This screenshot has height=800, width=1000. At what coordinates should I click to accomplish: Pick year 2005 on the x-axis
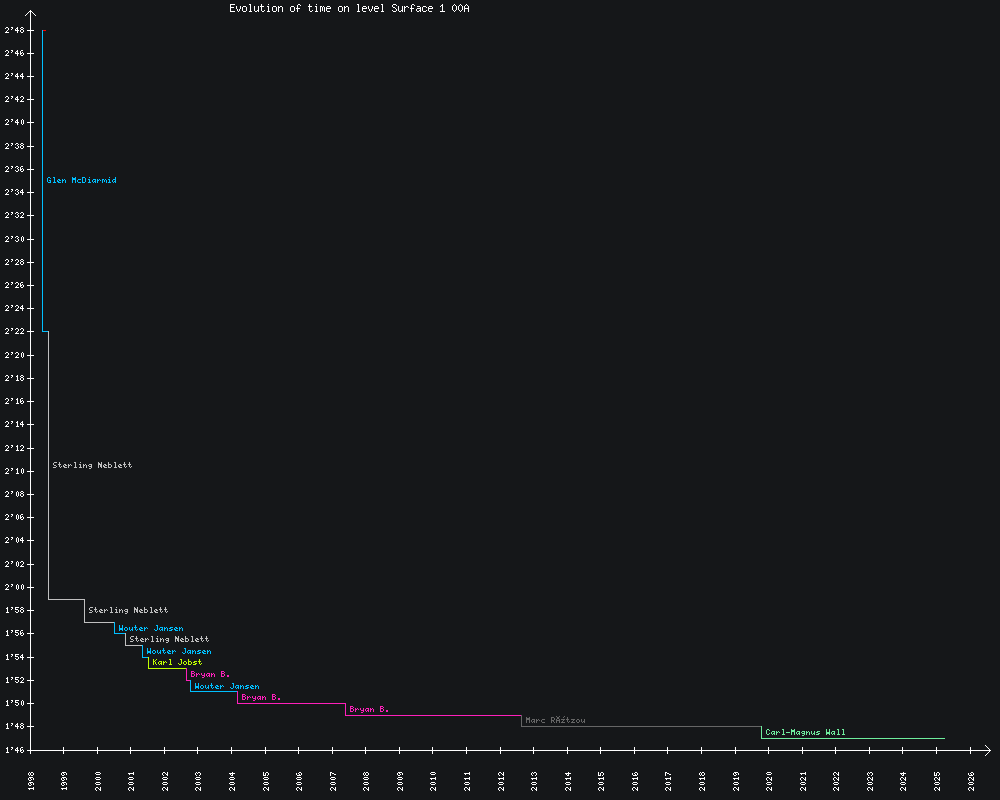tap(266, 781)
